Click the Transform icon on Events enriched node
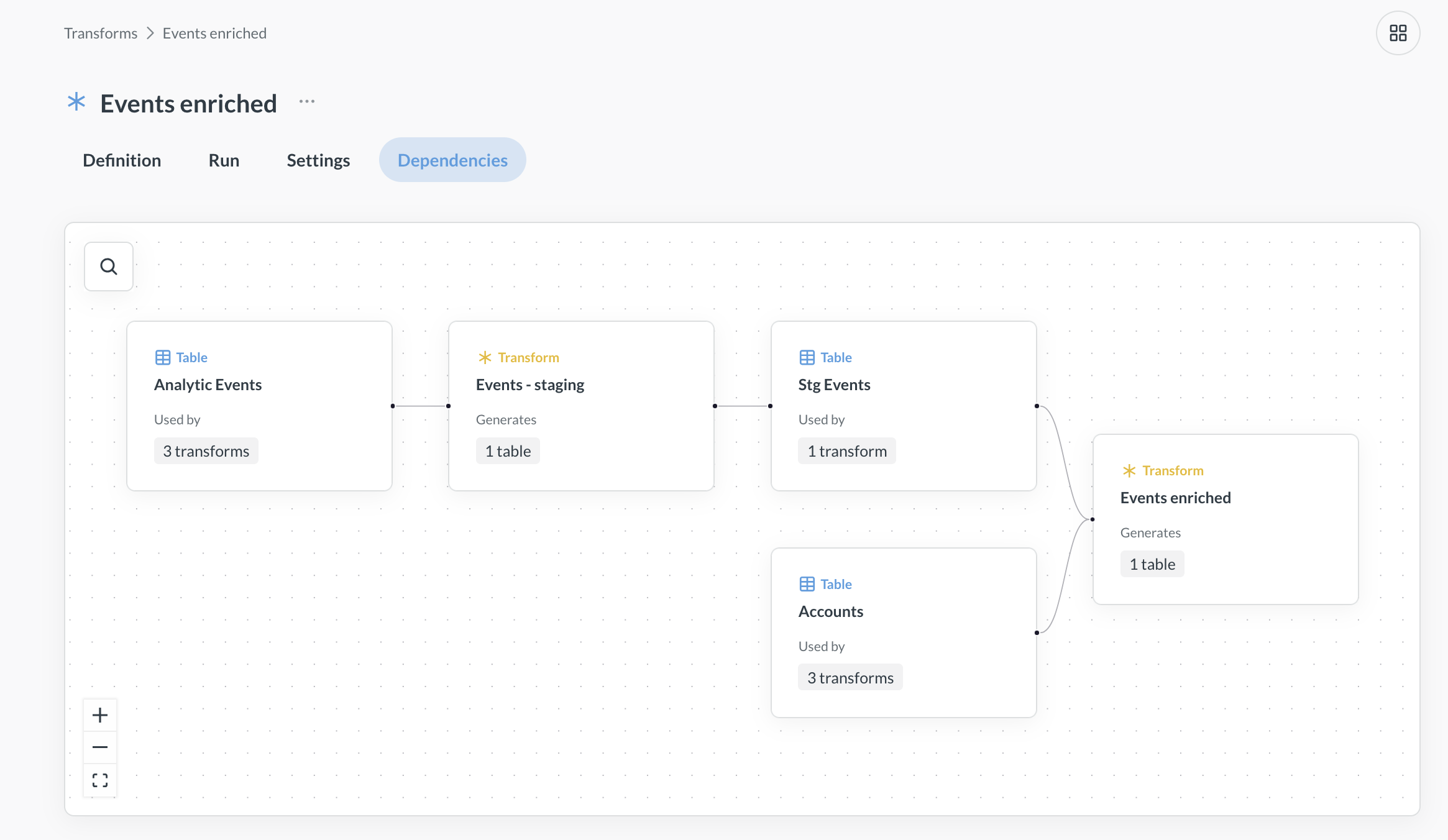The image size is (1448, 840). 1129,470
